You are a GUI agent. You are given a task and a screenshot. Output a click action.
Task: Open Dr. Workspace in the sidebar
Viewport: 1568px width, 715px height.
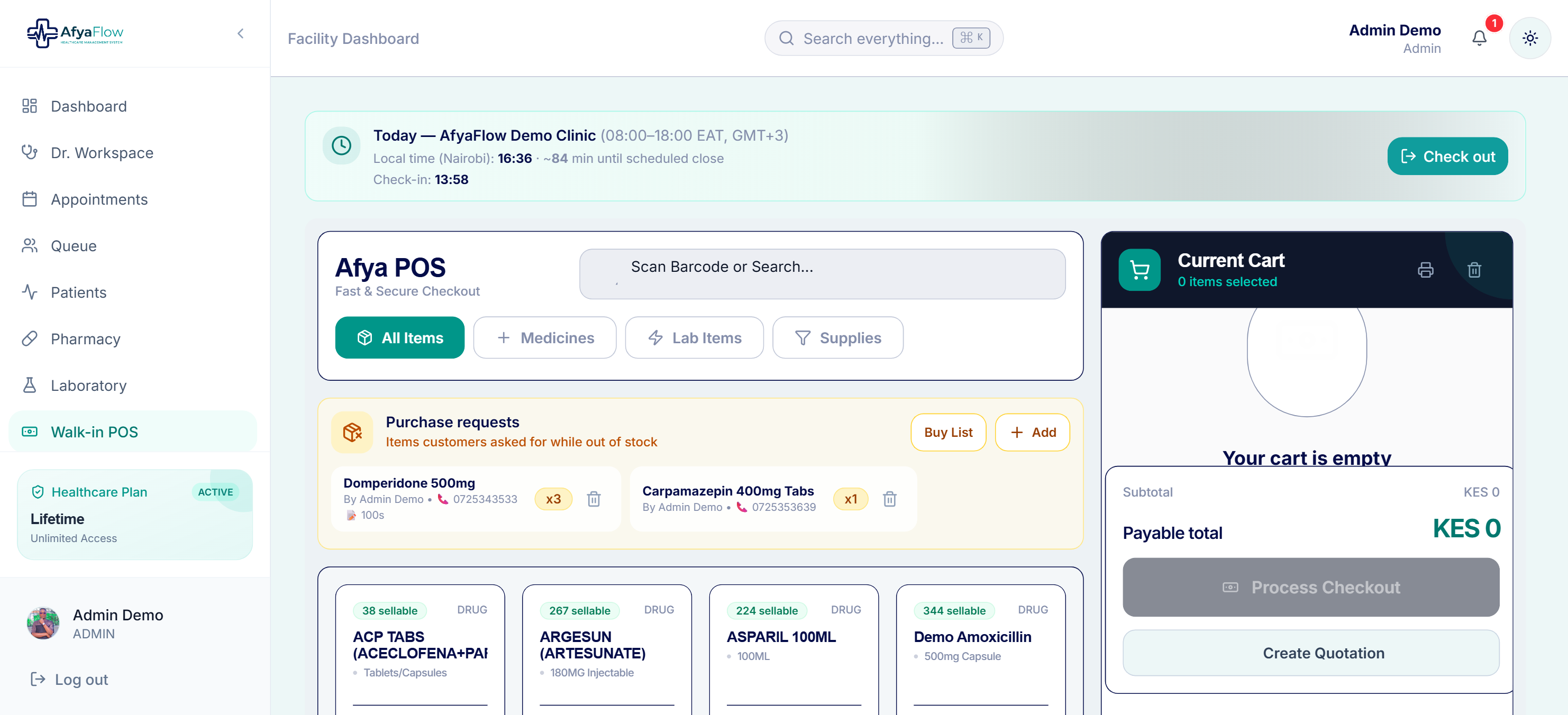click(133, 153)
